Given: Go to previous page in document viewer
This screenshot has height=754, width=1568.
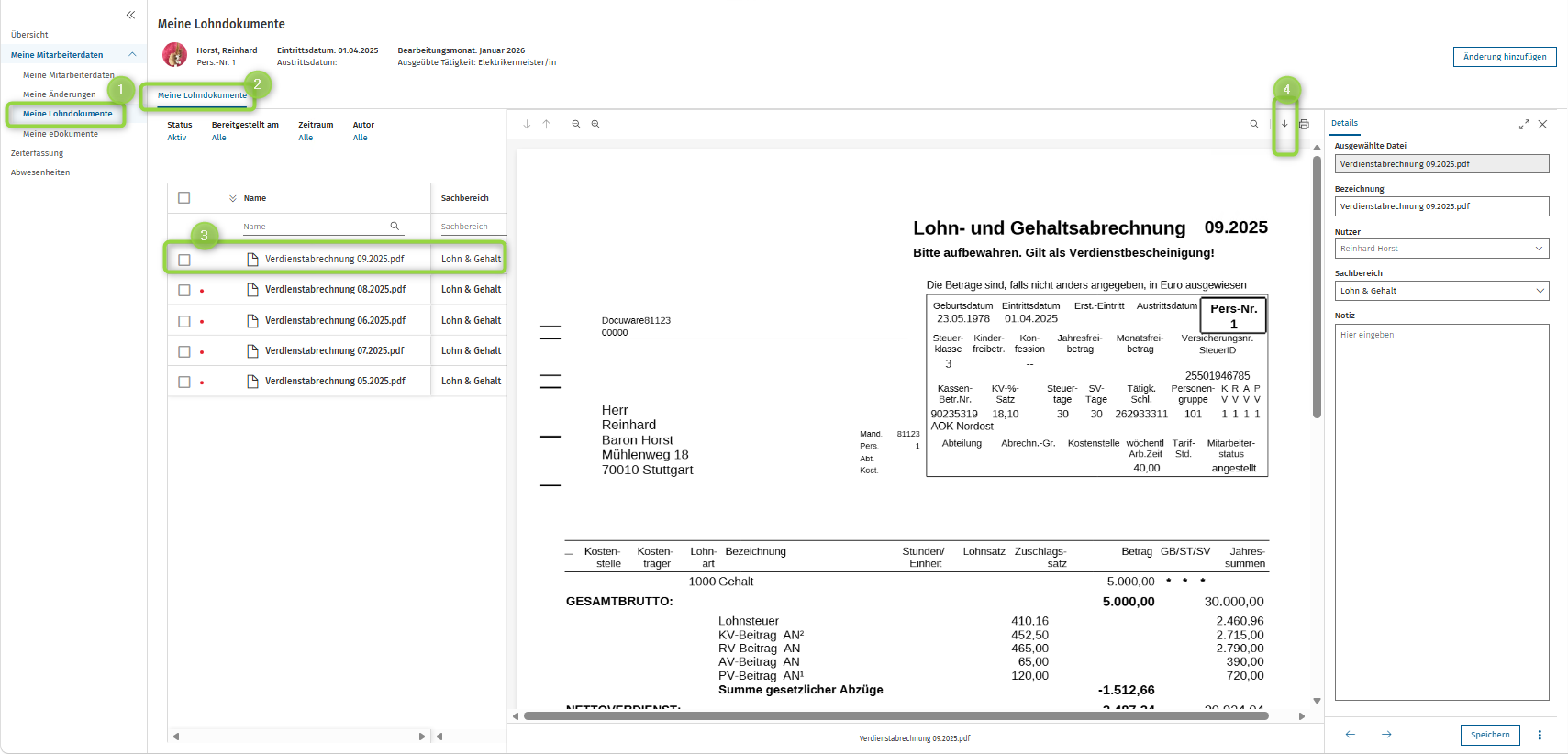Looking at the screenshot, I should (546, 124).
